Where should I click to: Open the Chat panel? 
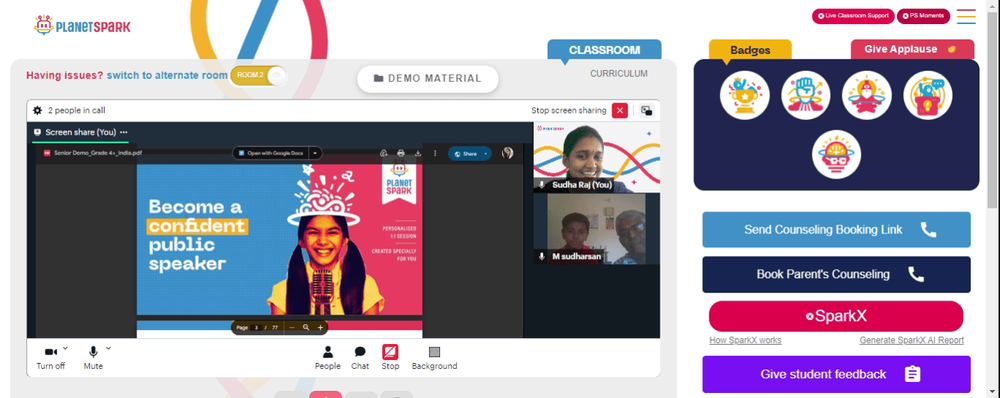coord(360,358)
